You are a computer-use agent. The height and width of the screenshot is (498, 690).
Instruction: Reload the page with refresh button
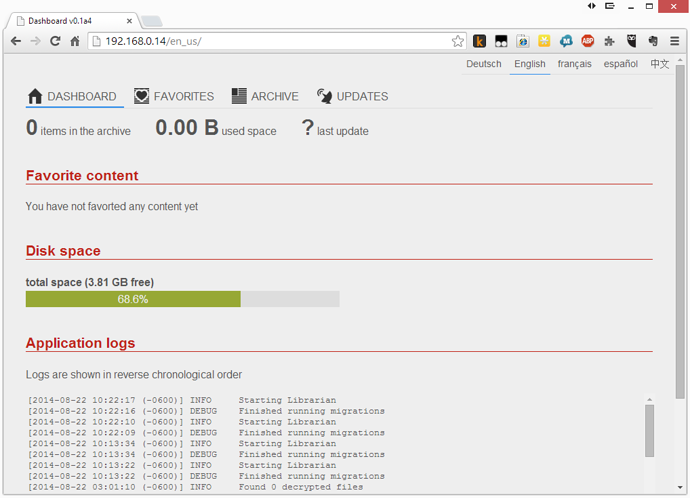click(x=55, y=41)
